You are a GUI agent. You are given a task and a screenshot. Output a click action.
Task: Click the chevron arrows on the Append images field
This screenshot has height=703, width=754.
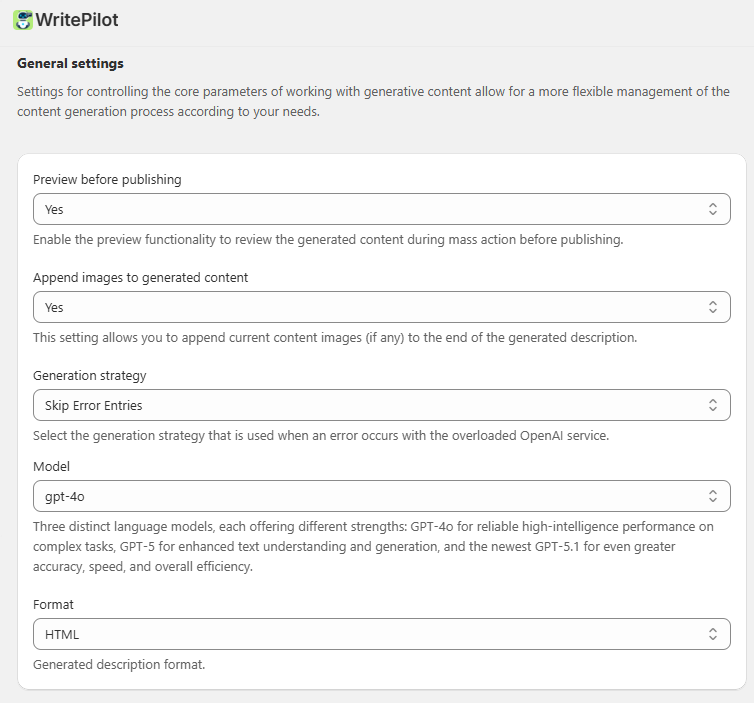pyautogui.click(x=712, y=307)
